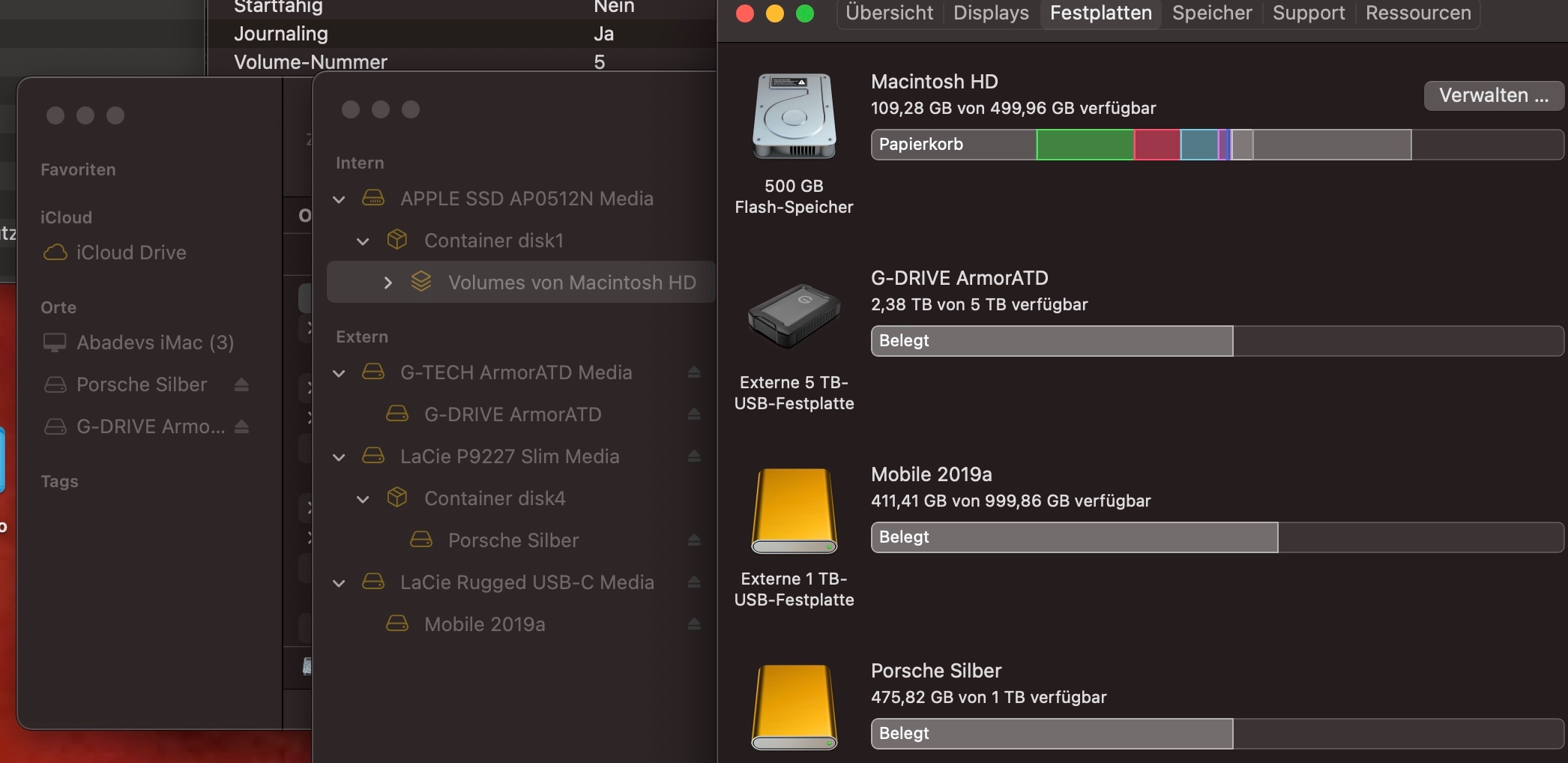Select Abadevs iMac (3) under Orte
This screenshot has width=1568, height=763.
(x=154, y=343)
